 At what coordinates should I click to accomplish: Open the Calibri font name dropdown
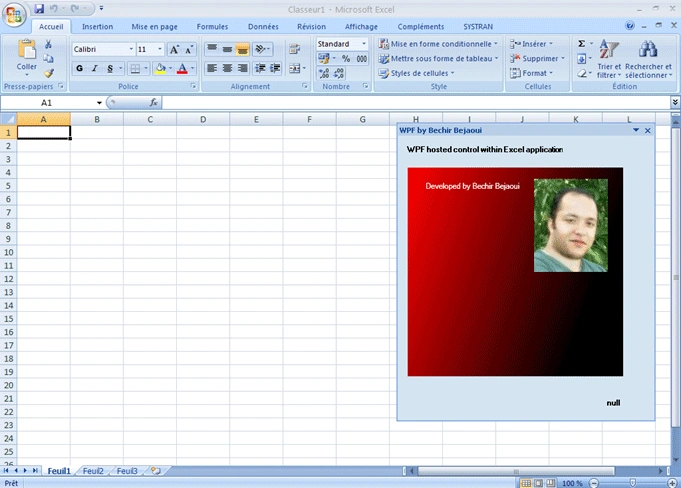point(131,49)
